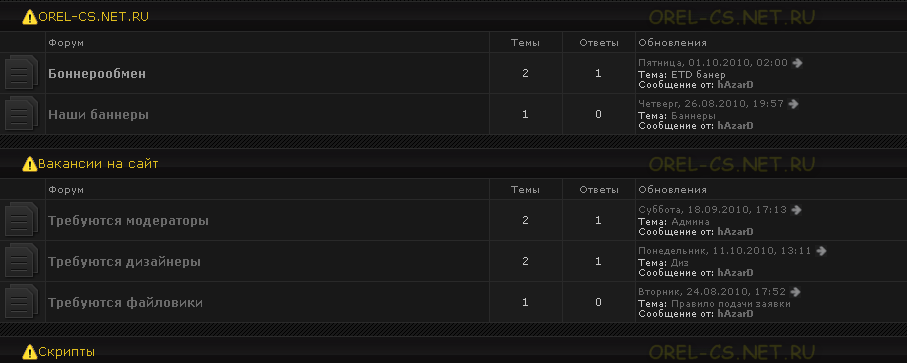Click the forum icon beside Боннерообмен

tap(21, 73)
